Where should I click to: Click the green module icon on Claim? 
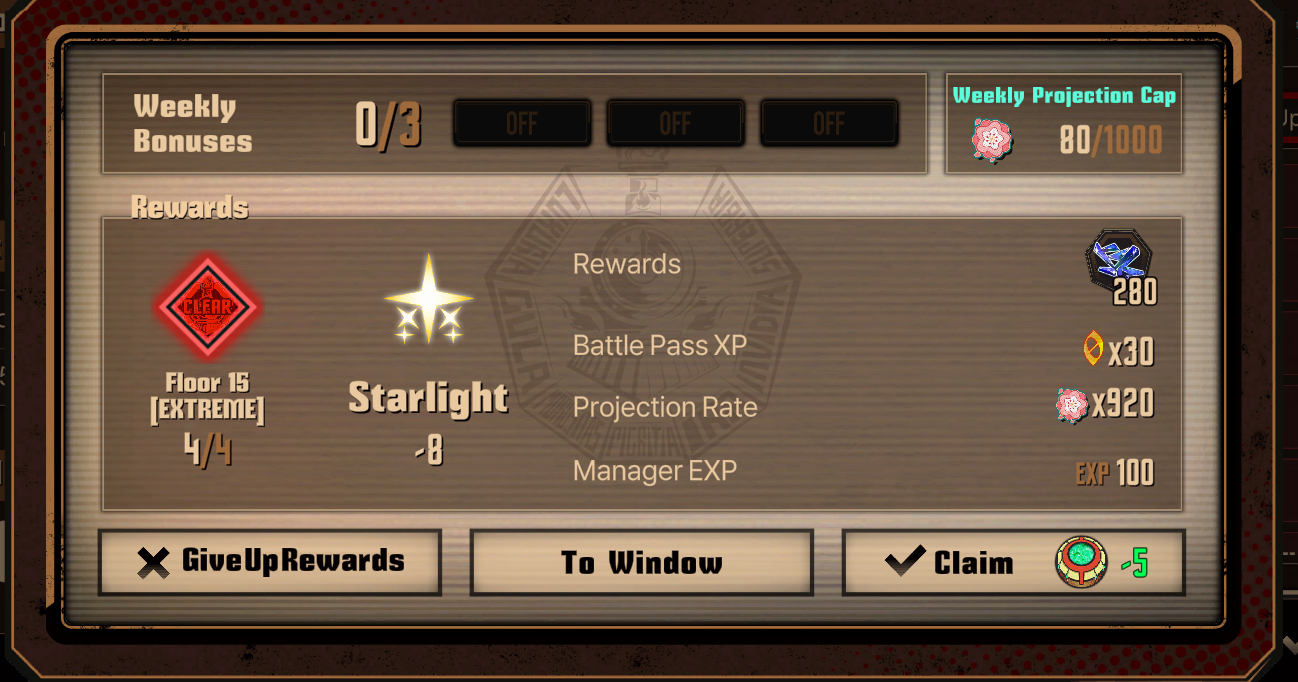(1082, 562)
